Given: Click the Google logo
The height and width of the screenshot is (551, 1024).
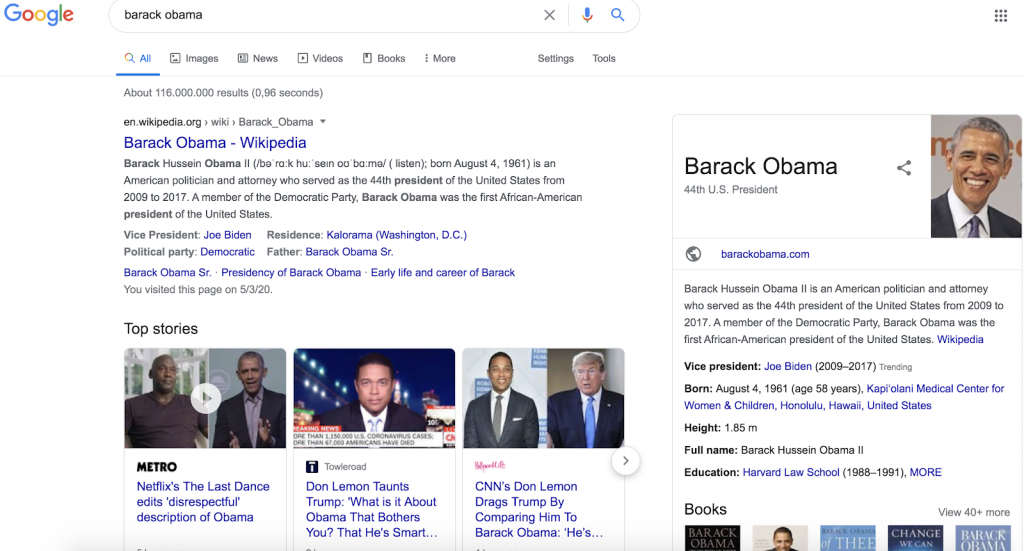Looking at the screenshot, I should pos(39,14).
